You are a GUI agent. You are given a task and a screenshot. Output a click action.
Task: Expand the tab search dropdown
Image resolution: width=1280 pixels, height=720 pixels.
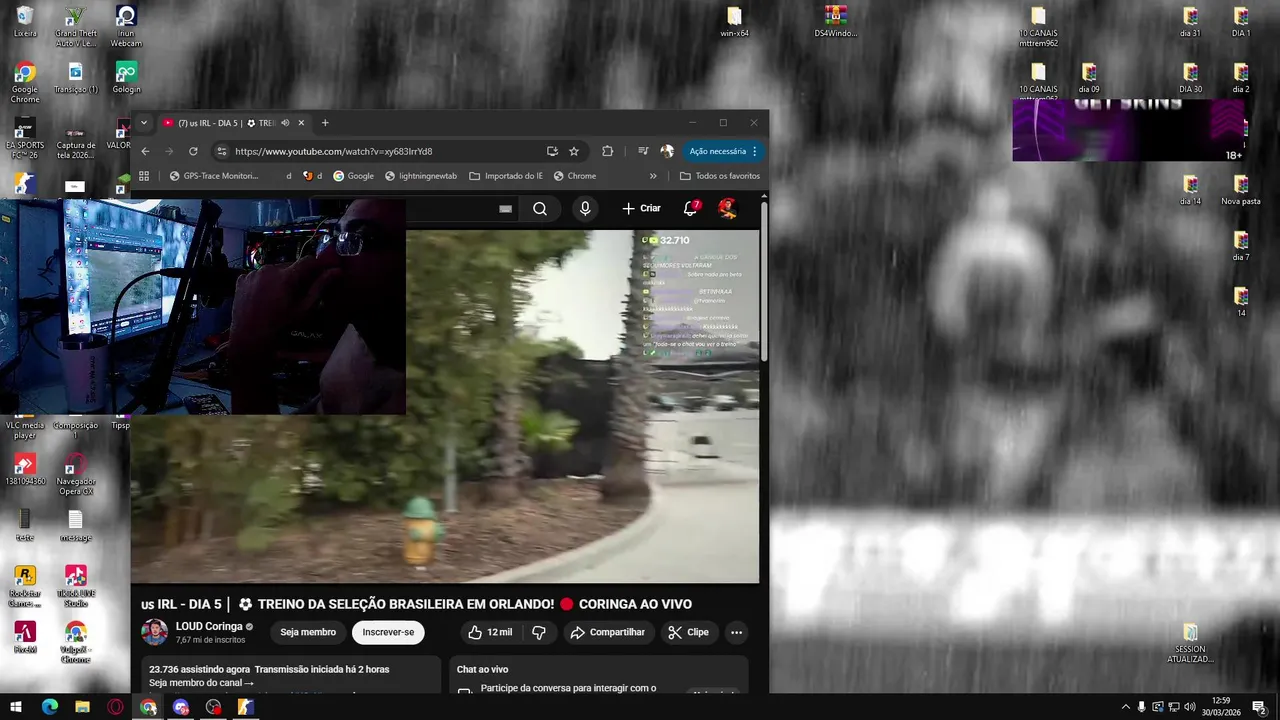(144, 123)
